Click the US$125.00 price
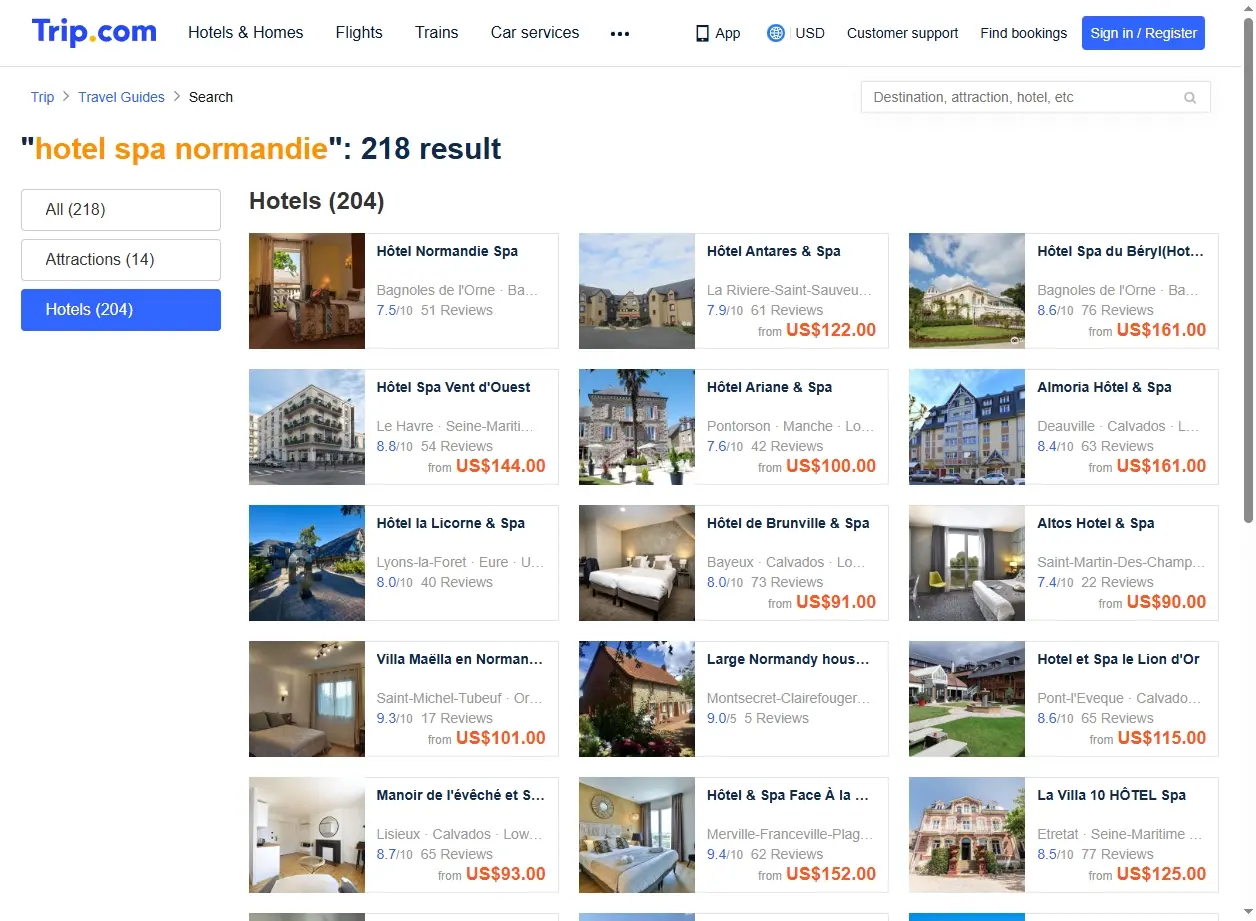The width and height of the screenshot is (1256, 921). pos(1161,874)
